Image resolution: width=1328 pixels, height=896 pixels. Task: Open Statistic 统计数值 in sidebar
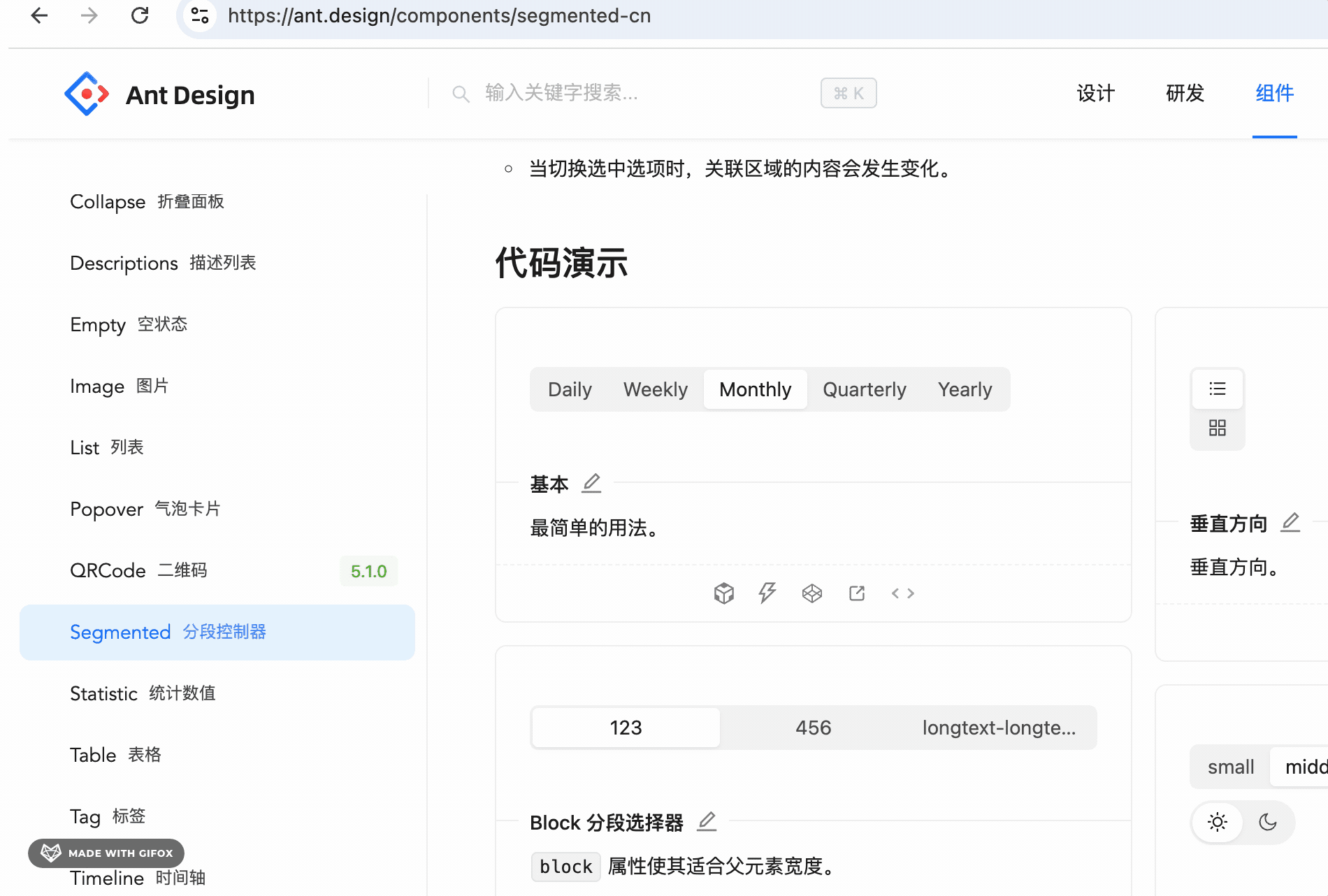pos(217,694)
